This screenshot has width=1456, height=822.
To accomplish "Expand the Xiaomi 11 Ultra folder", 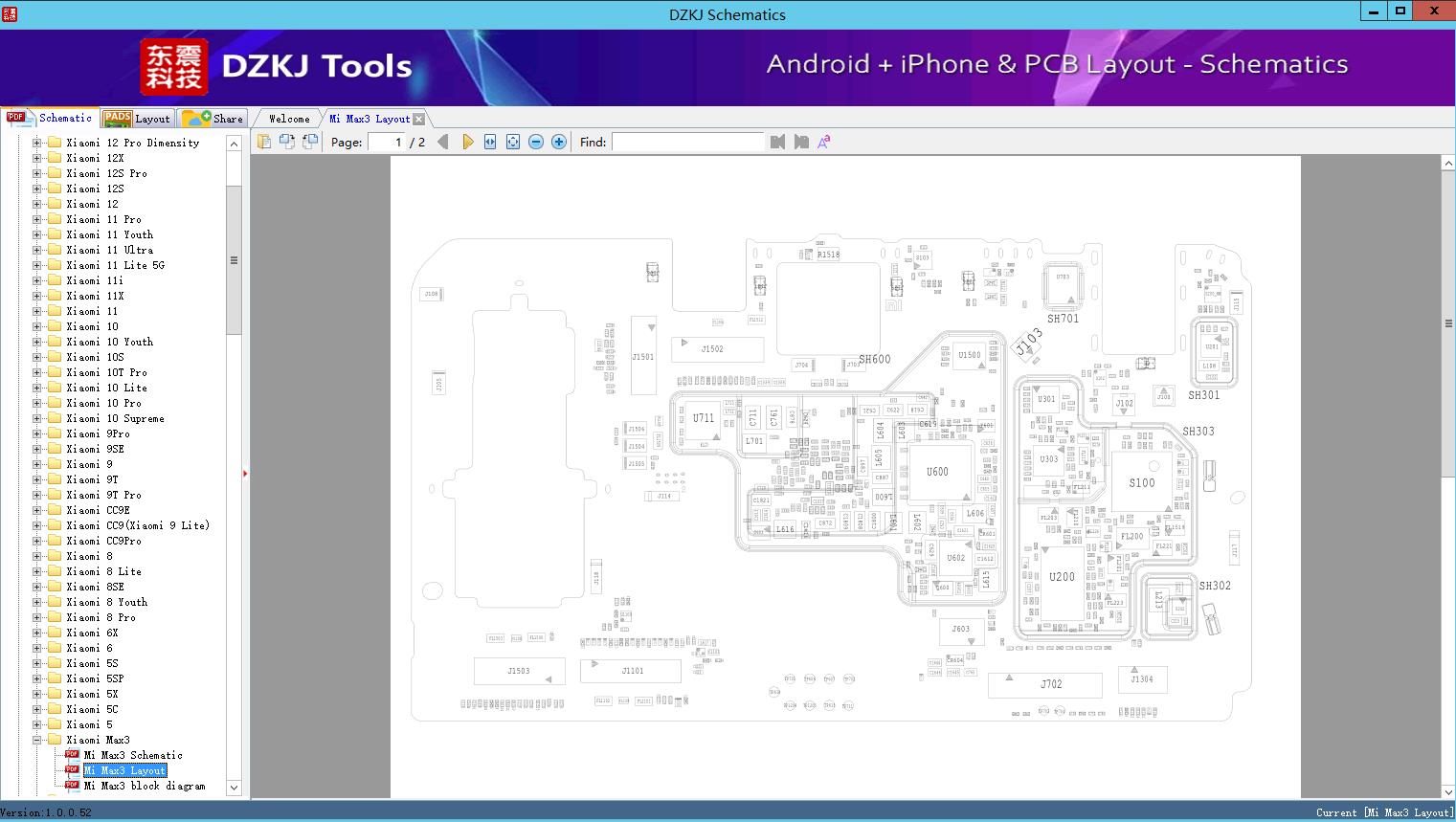I will (x=37, y=250).
